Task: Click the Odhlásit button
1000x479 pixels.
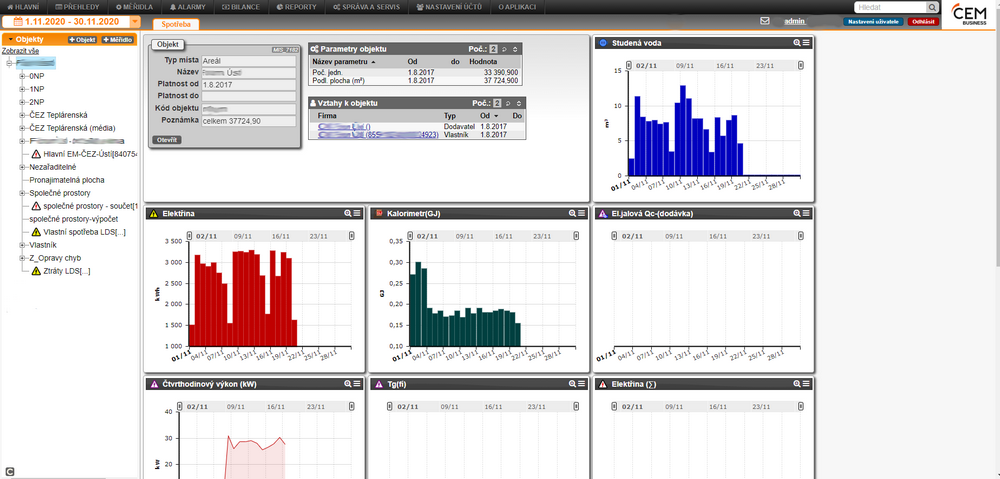Action: coord(923,21)
